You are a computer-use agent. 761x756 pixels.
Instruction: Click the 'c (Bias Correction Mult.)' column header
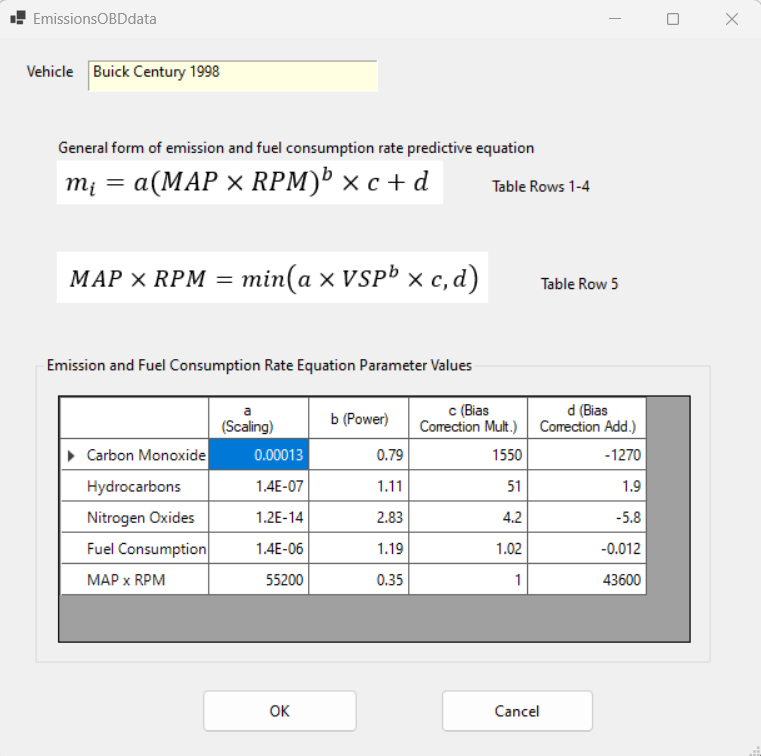click(x=468, y=418)
